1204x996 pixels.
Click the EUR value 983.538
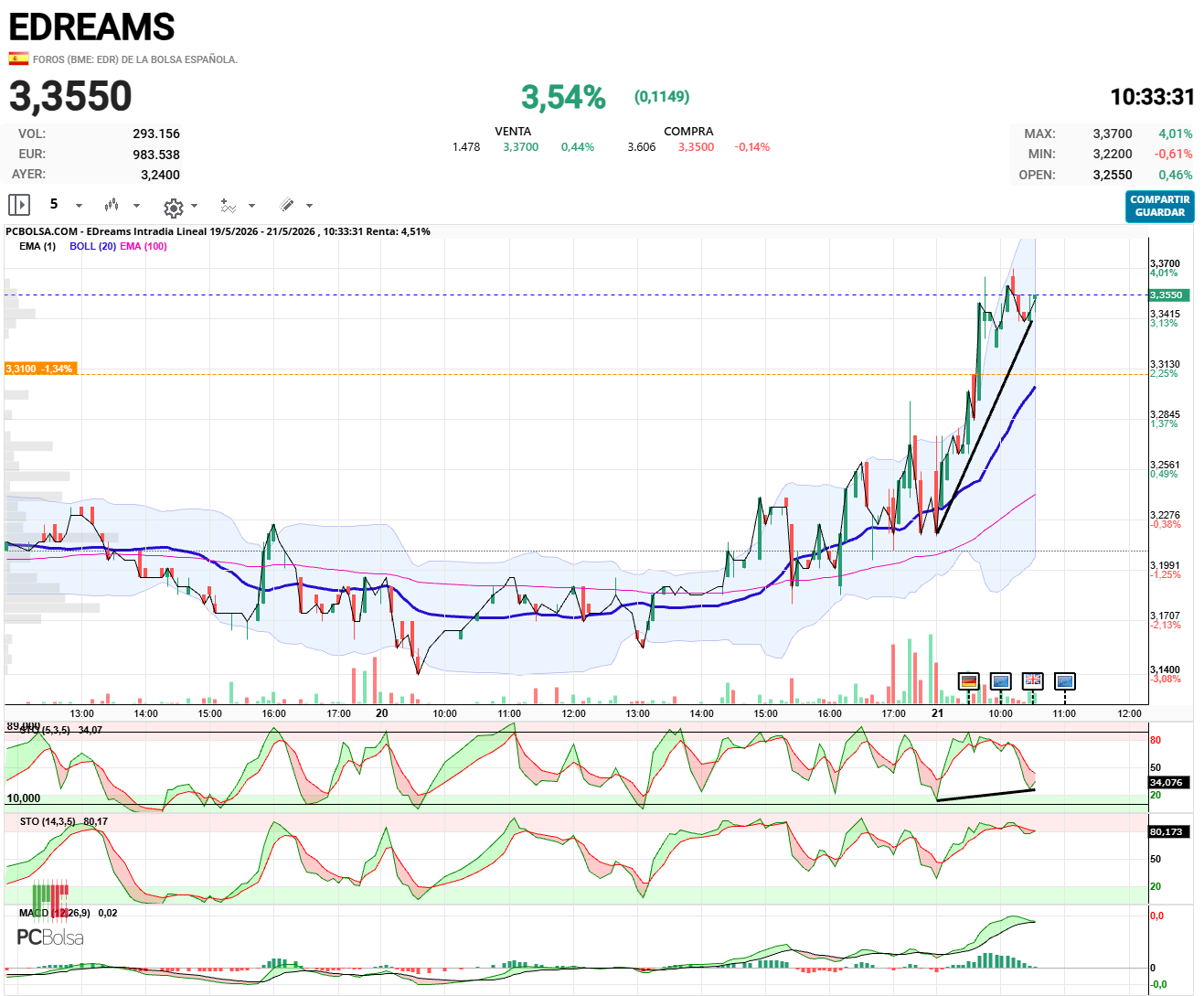click(x=156, y=155)
